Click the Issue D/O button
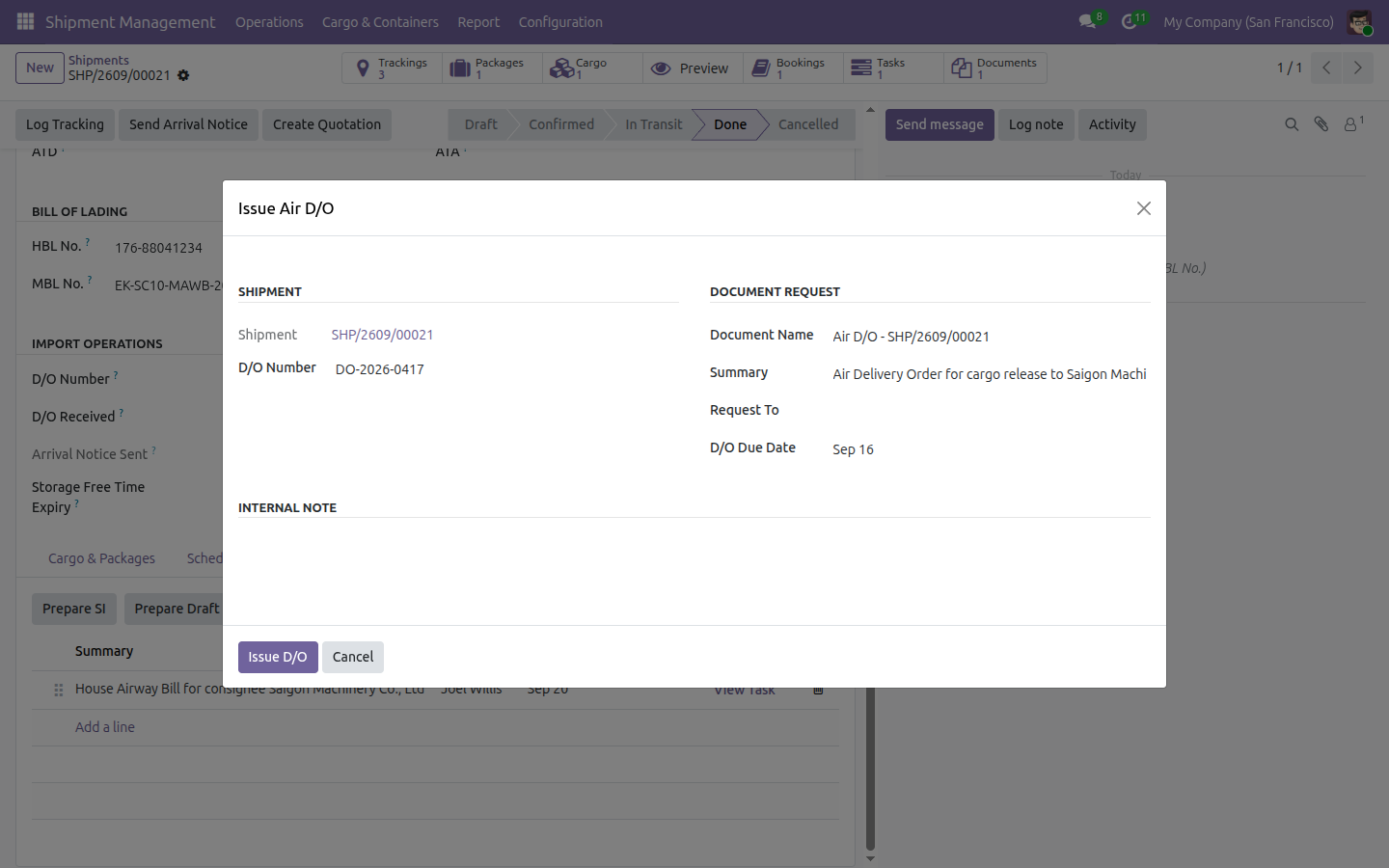The image size is (1389, 868). point(278,657)
